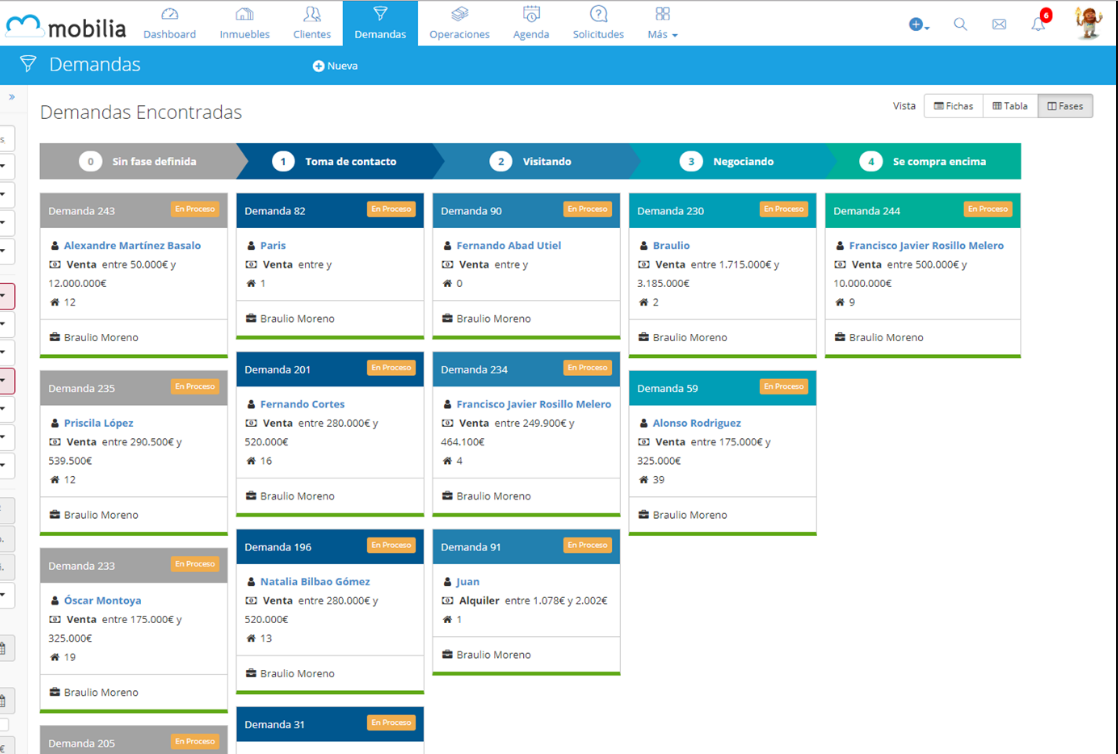
Task: Select the Fases view button
Action: click(1065, 106)
